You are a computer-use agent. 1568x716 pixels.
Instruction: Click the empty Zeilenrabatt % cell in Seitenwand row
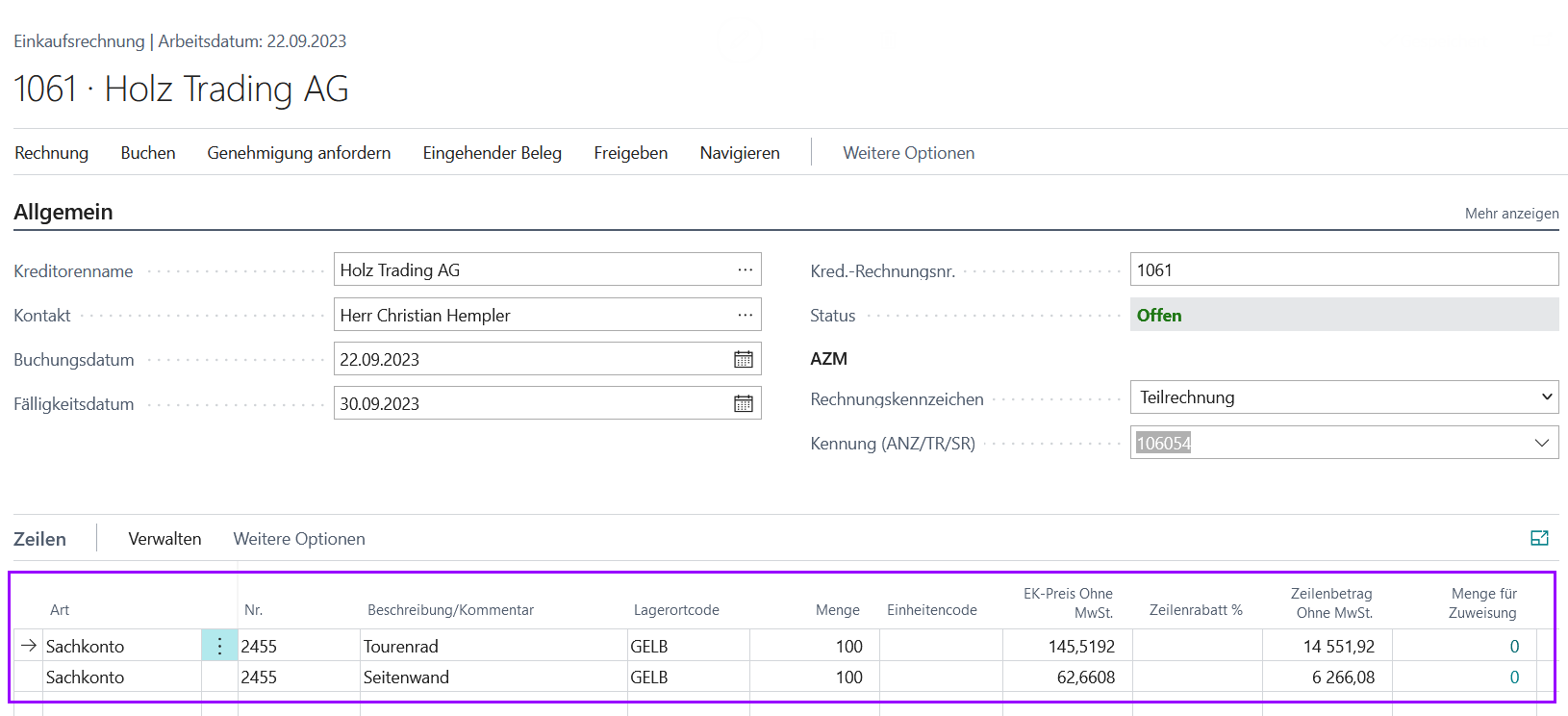(1198, 677)
